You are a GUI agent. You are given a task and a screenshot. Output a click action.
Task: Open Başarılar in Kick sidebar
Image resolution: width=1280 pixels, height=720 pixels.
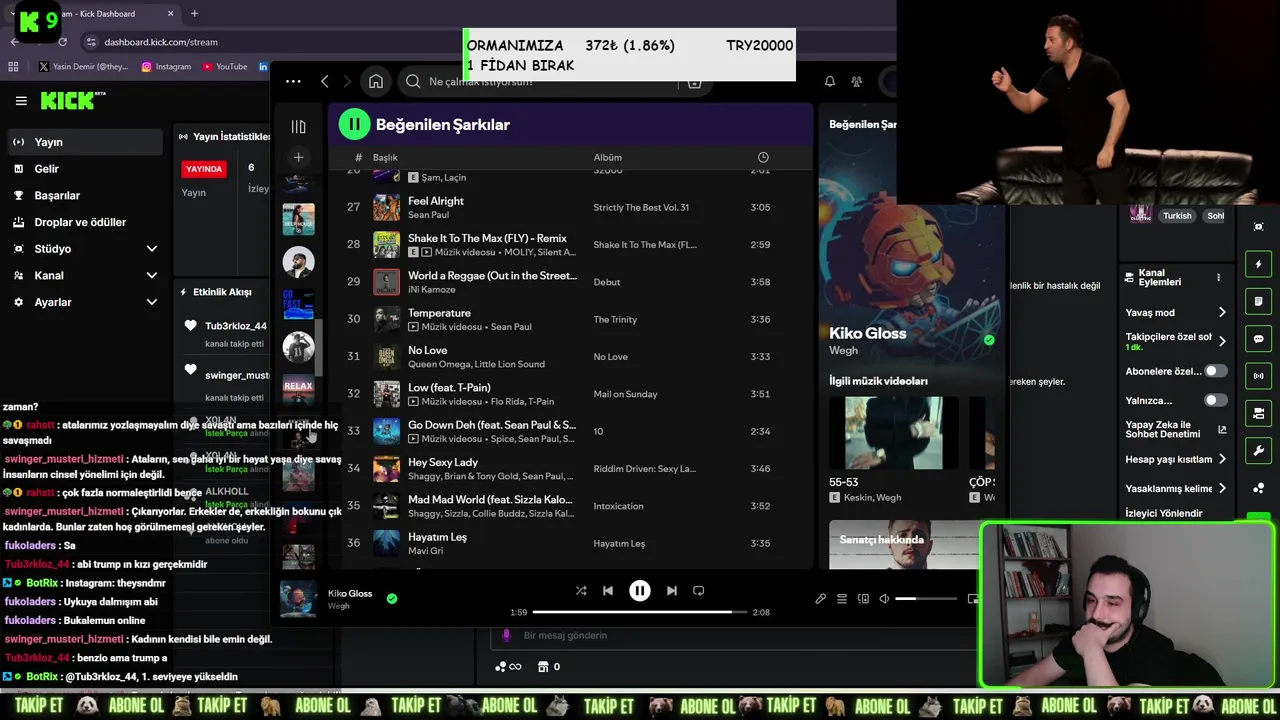click(x=84, y=195)
